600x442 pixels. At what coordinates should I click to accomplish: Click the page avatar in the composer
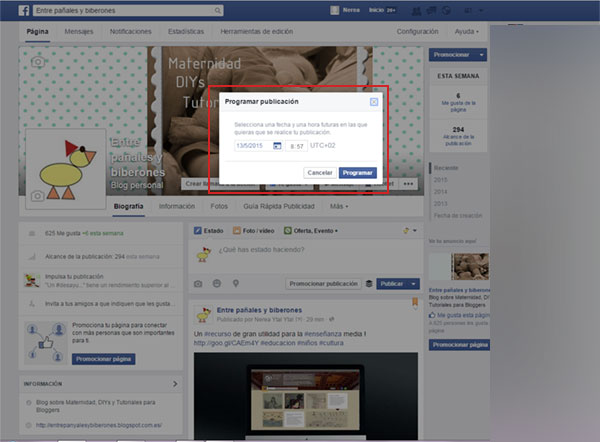(204, 254)
